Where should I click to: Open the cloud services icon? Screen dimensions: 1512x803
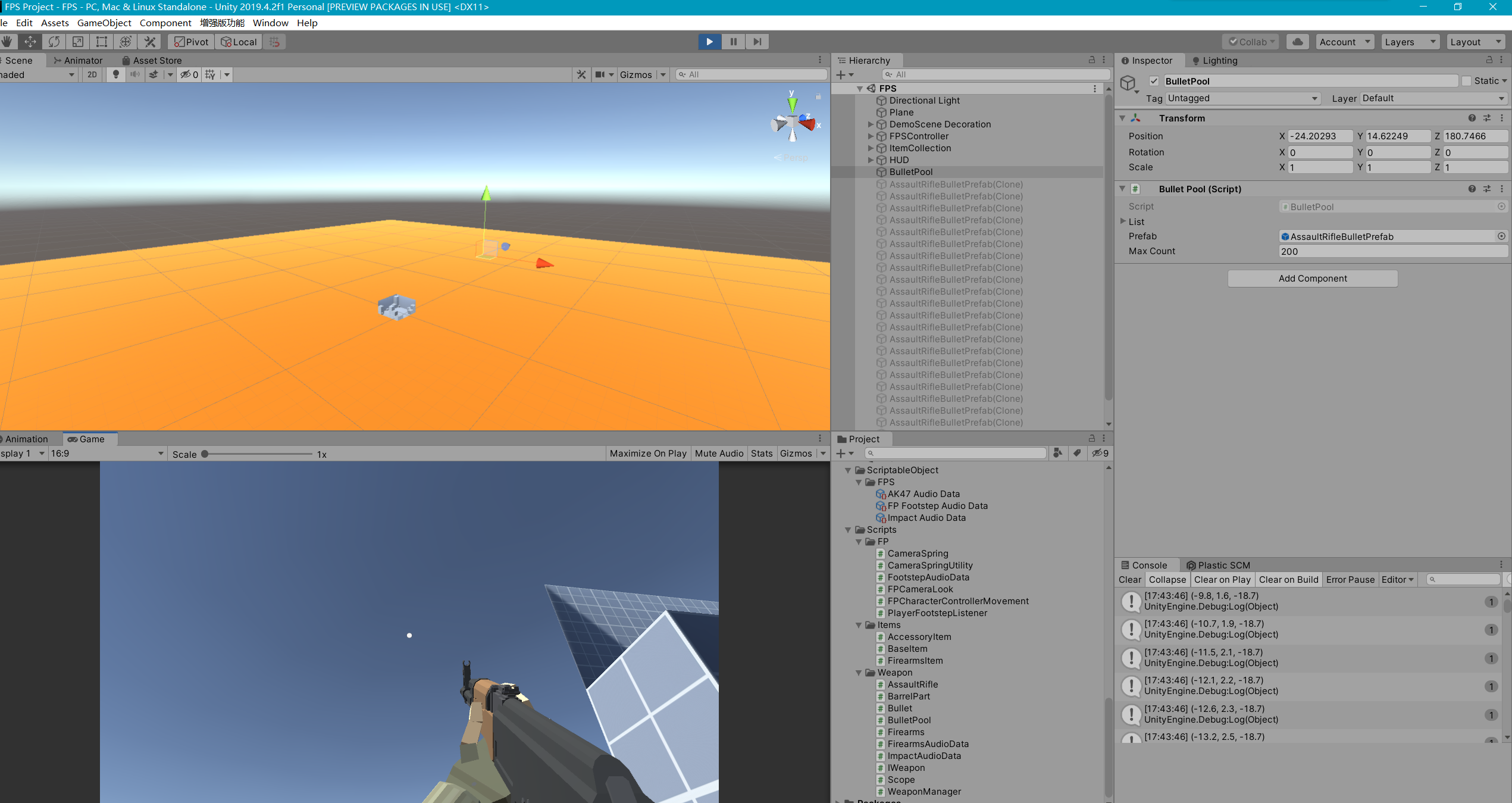click(1298, 42)
